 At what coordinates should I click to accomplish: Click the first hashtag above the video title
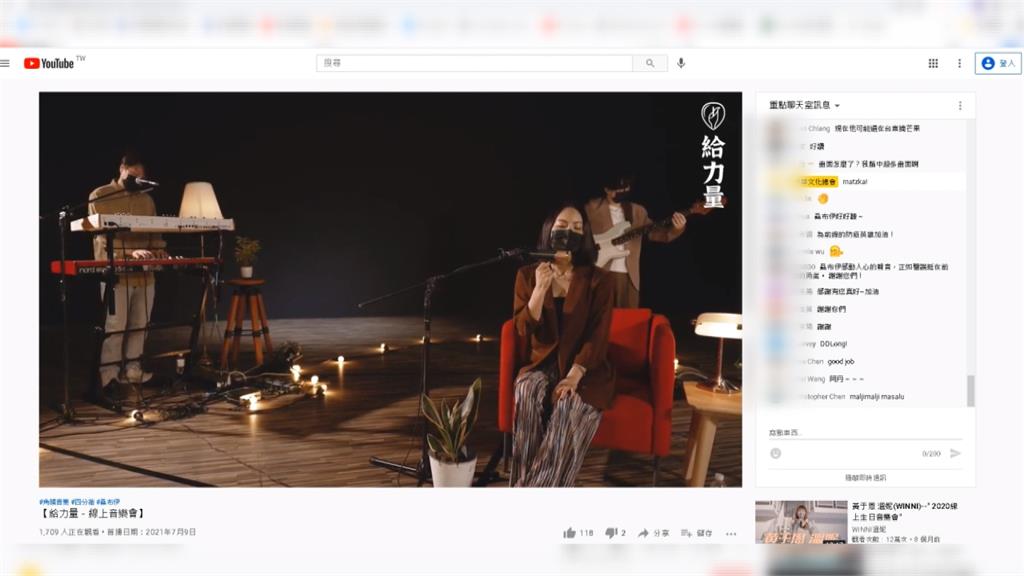click(x=53, y=501)
